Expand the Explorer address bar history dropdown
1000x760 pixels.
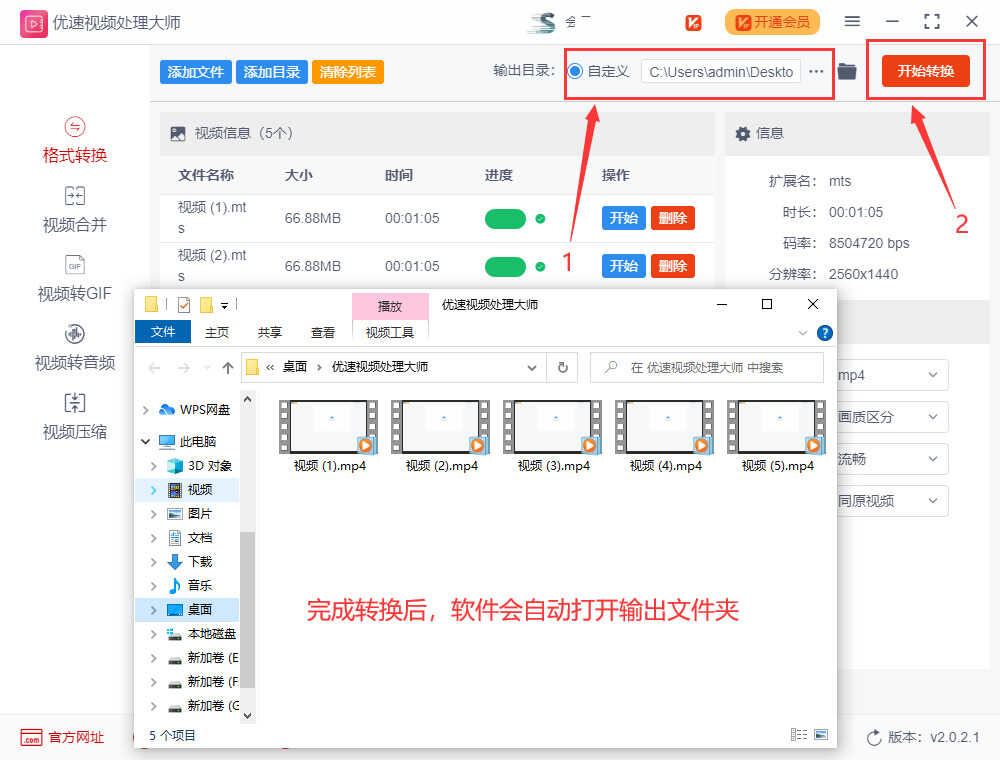531,367
